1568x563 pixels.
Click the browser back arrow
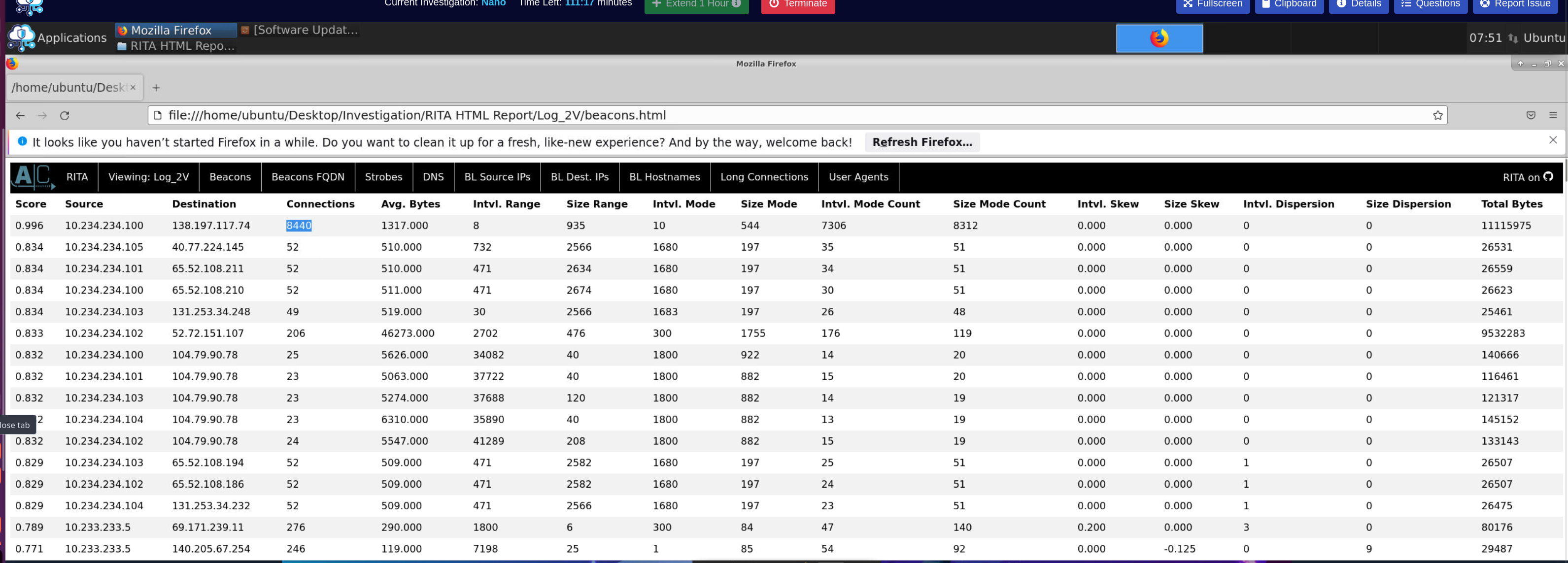[20, 116]
